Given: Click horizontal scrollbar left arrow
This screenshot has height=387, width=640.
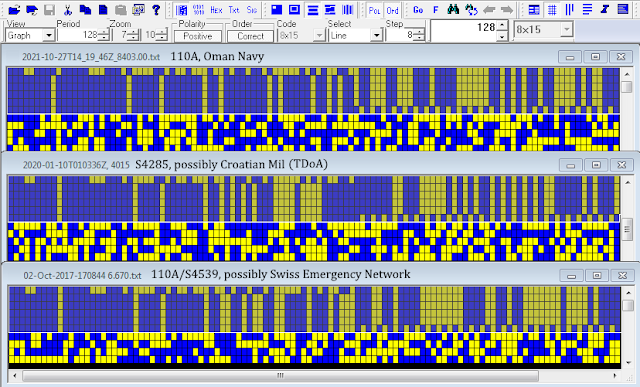Looking at the screenshot, I should (x=15, y=376).
